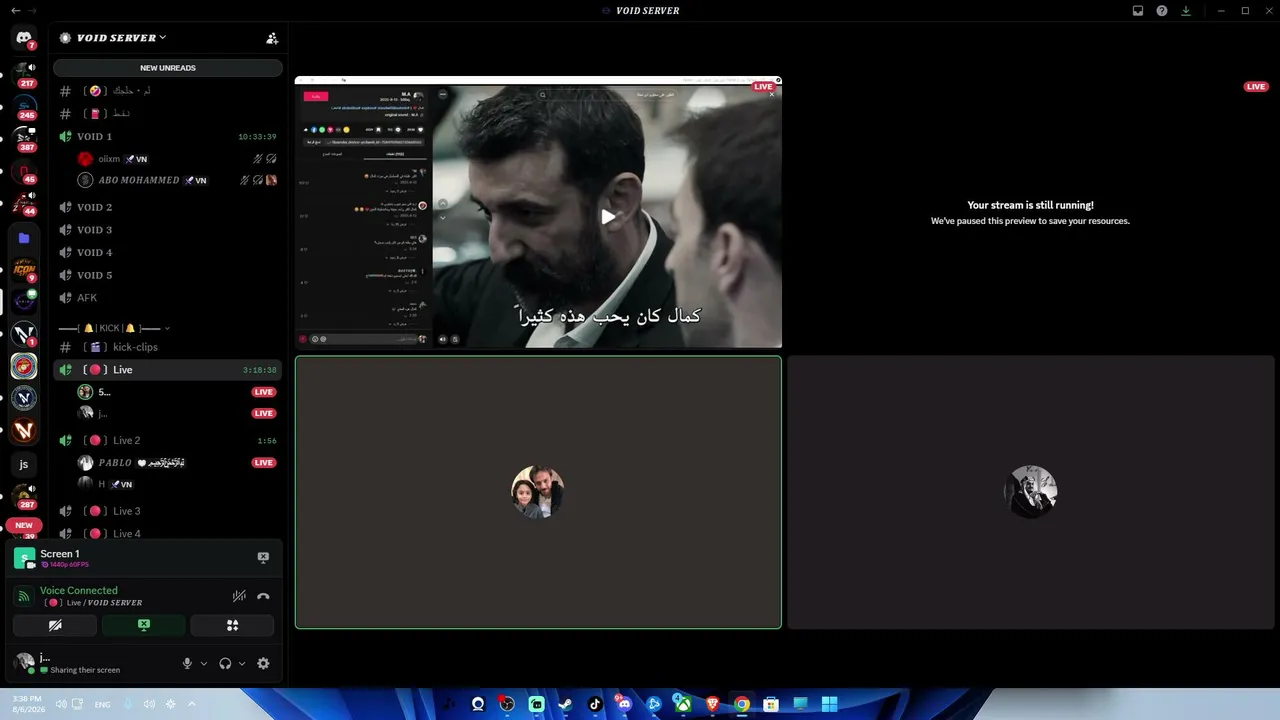Open the activities launcher button

pos(232,625)
